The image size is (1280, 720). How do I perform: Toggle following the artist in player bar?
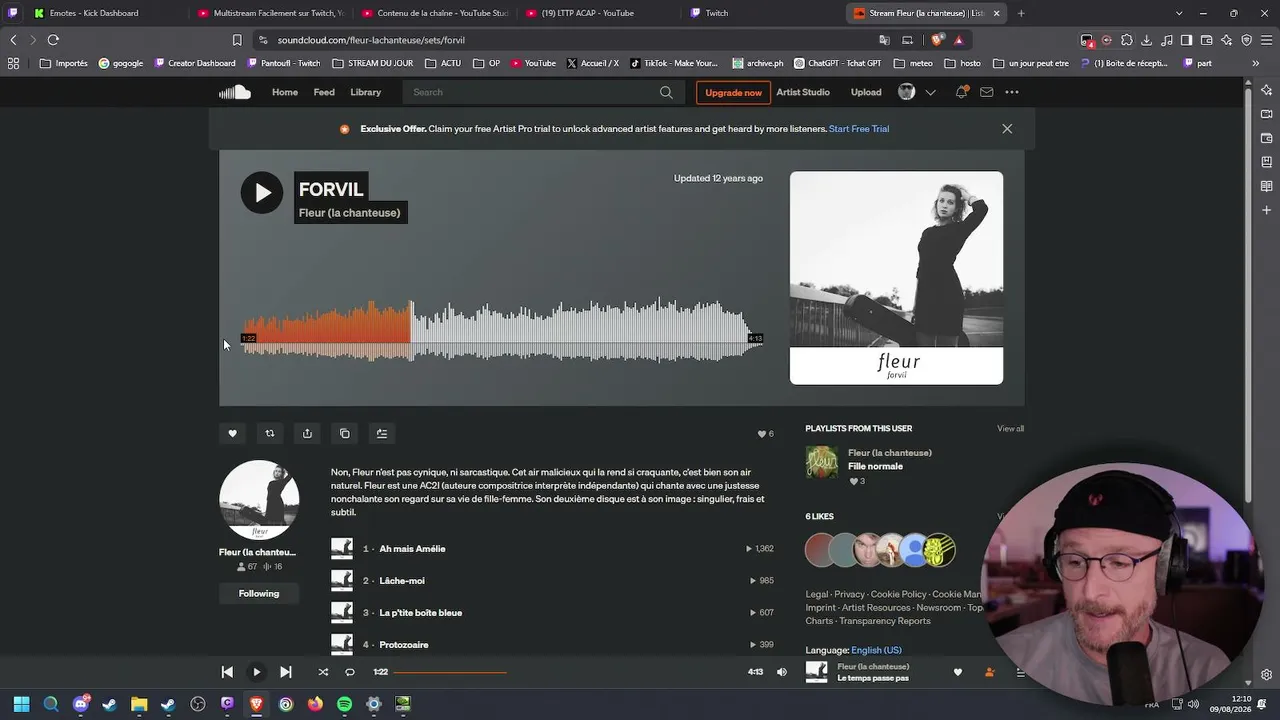coord(989,672)
